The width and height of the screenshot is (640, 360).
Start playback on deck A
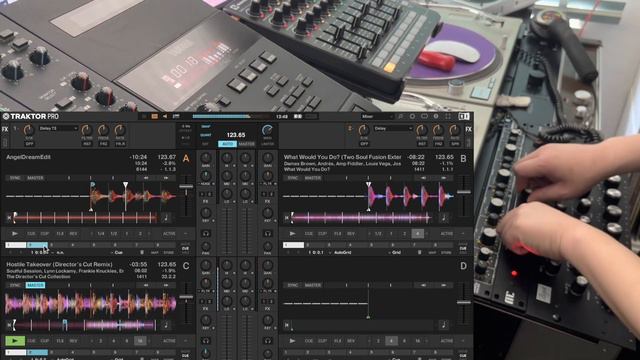[15, 233]
